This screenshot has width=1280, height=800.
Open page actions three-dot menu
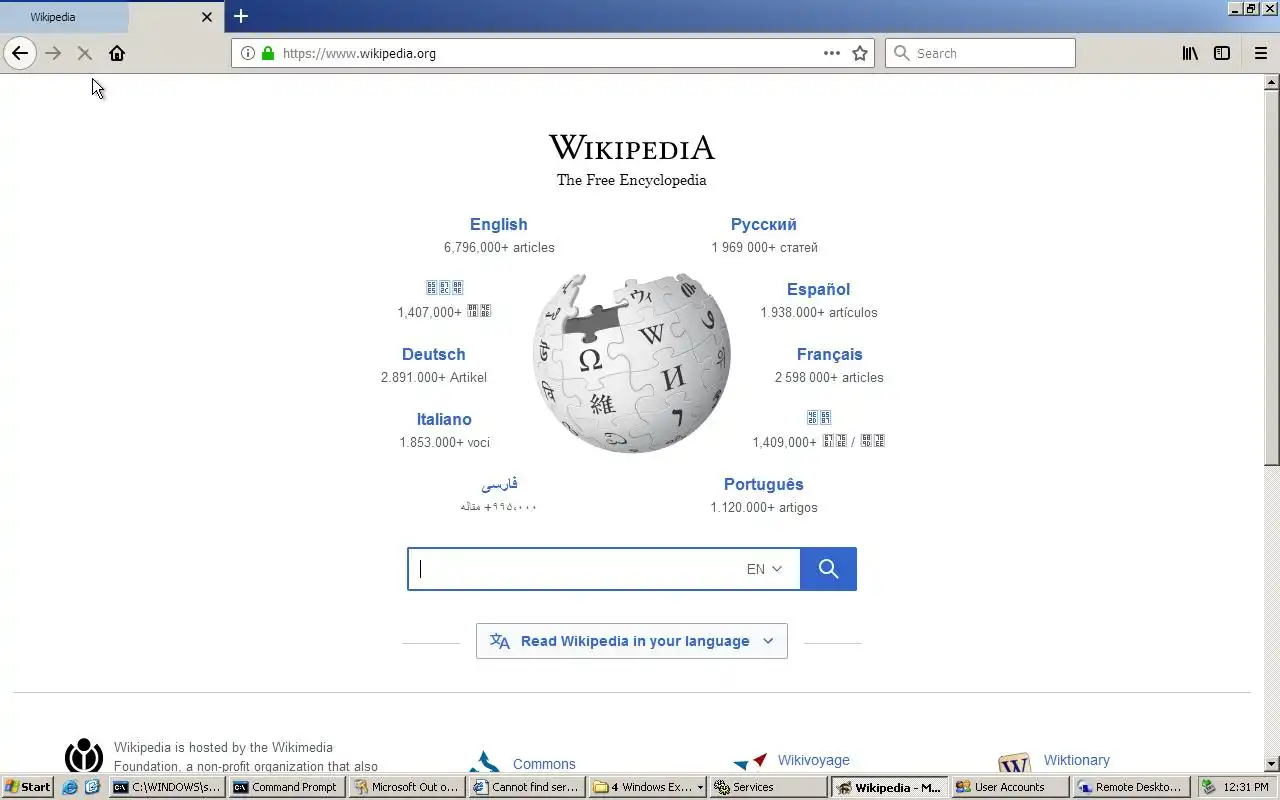[832, 53]
